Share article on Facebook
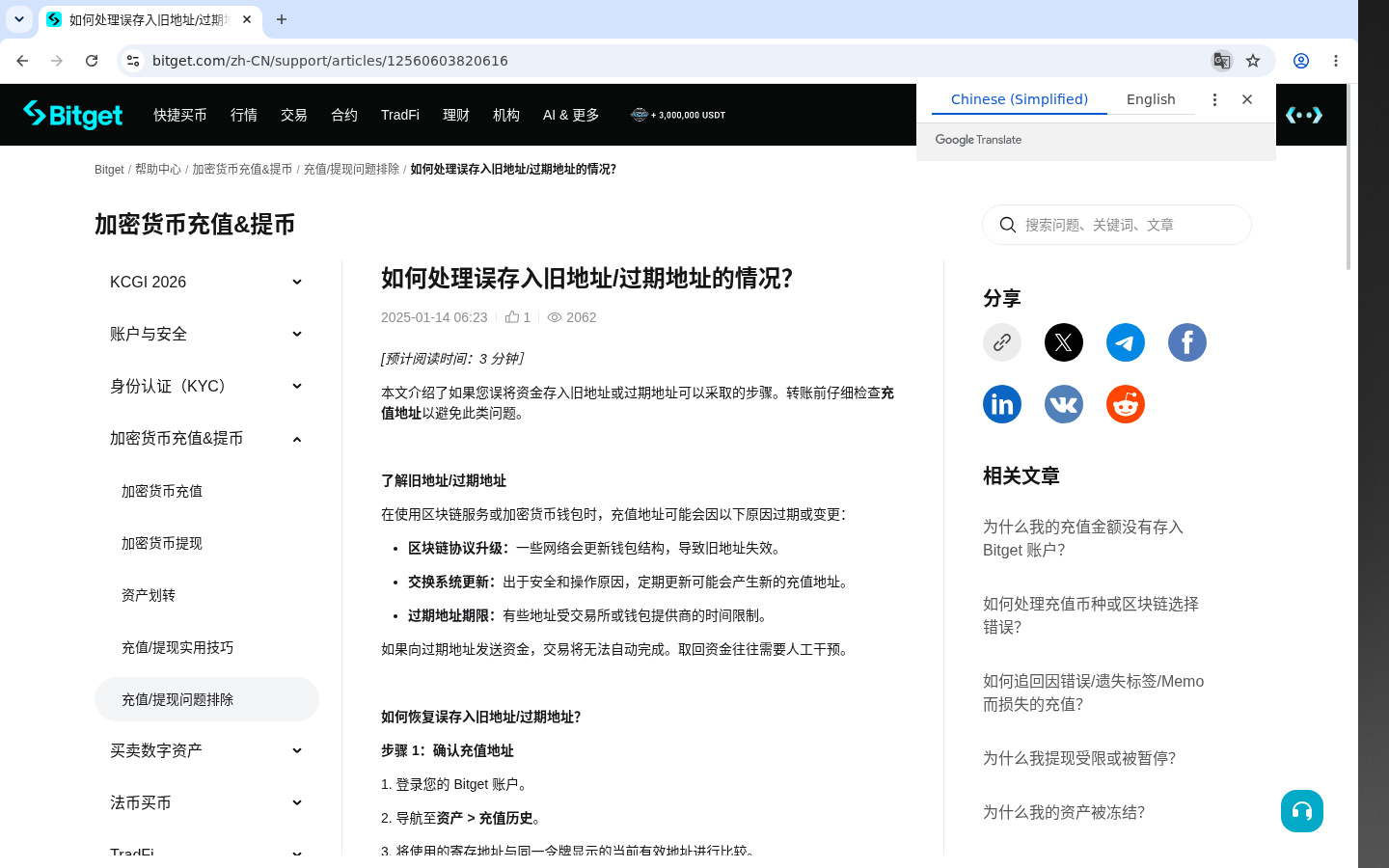Image resolution: width=1389 pixels, height=868 pixels. [1187, 342]
